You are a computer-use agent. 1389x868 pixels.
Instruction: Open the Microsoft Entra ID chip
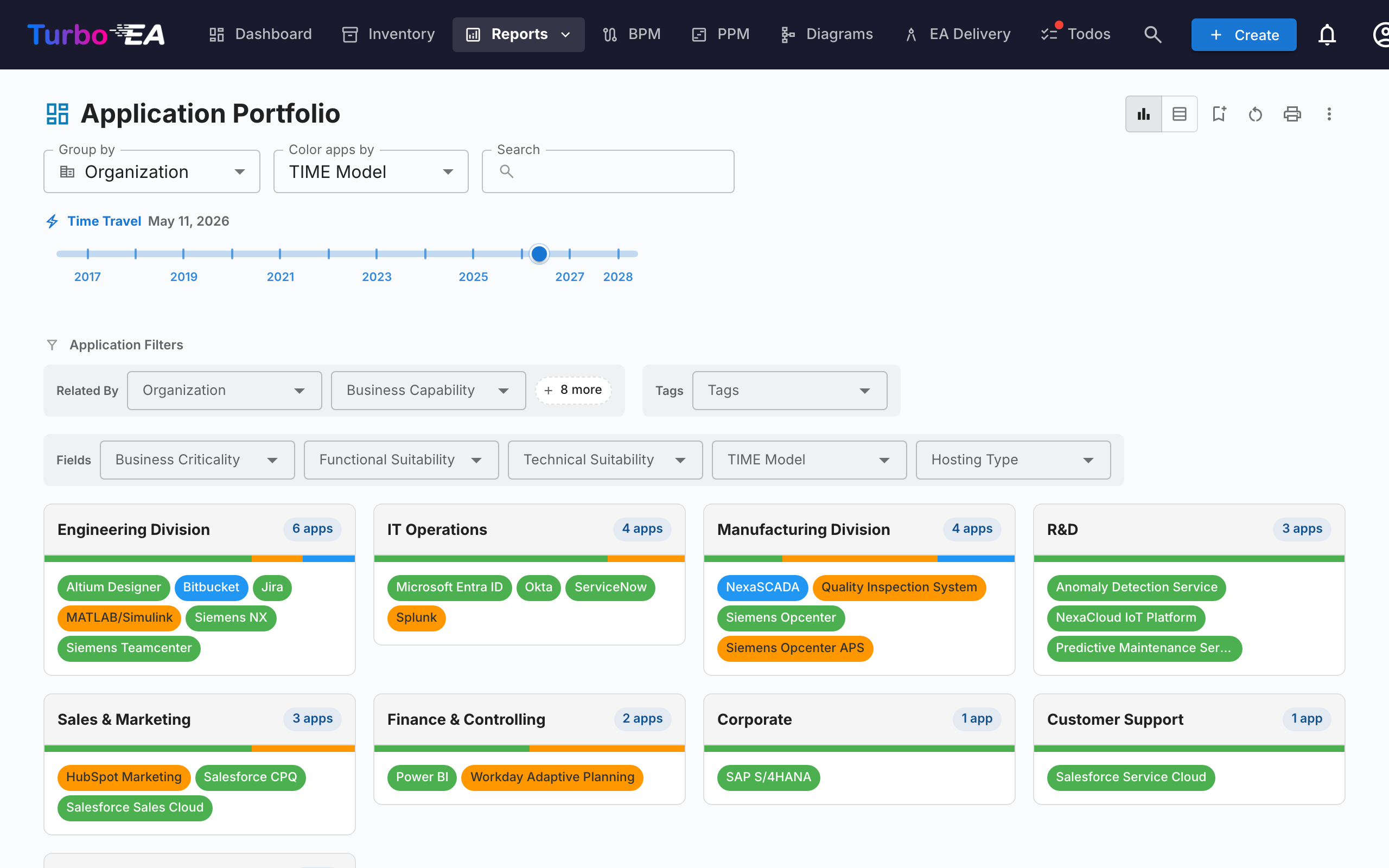449,588
